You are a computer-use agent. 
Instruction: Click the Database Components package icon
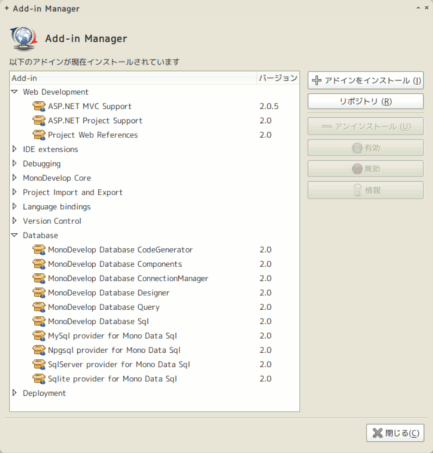[39, 264]
